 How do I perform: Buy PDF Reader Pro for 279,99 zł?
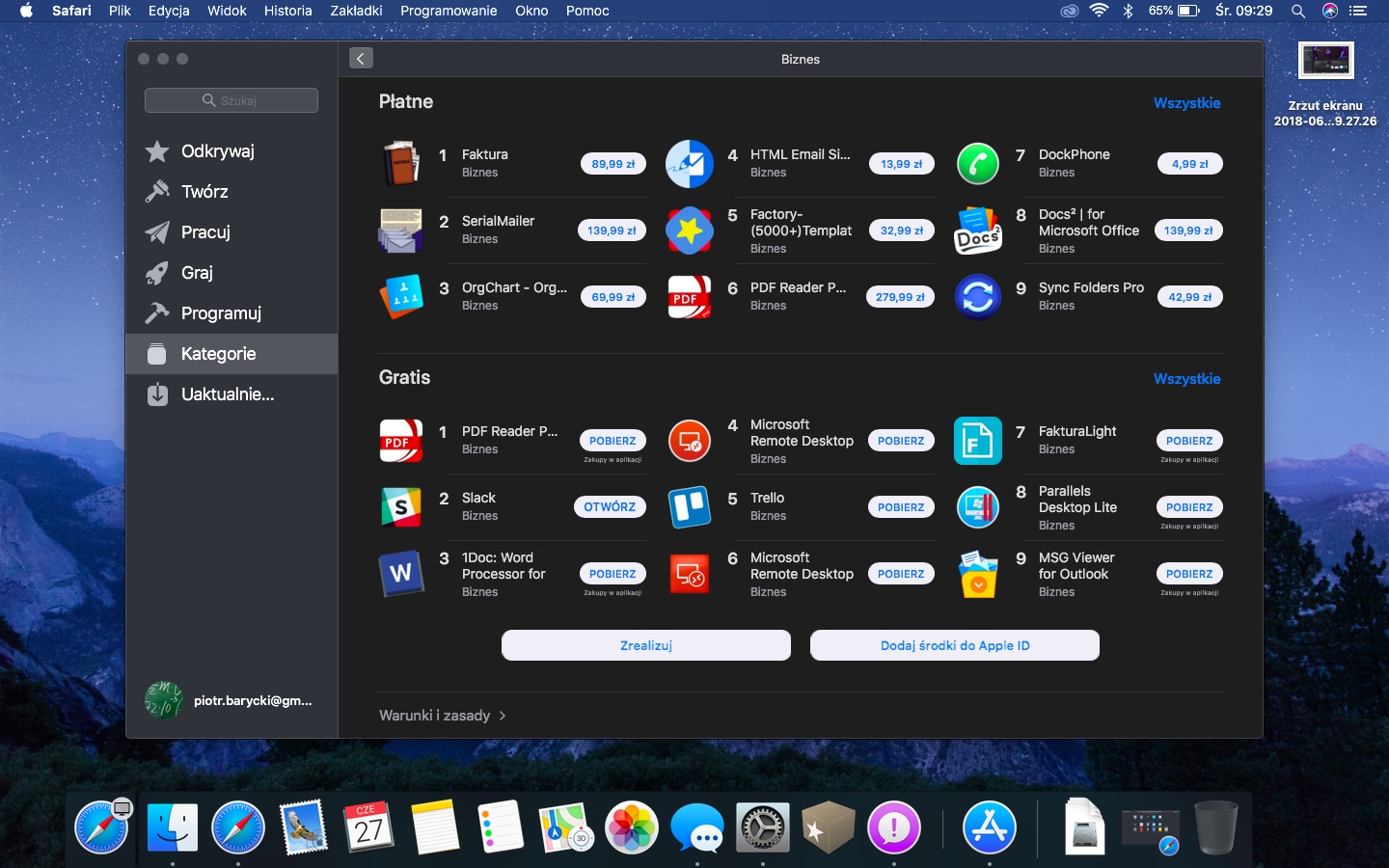coord(901,297)
